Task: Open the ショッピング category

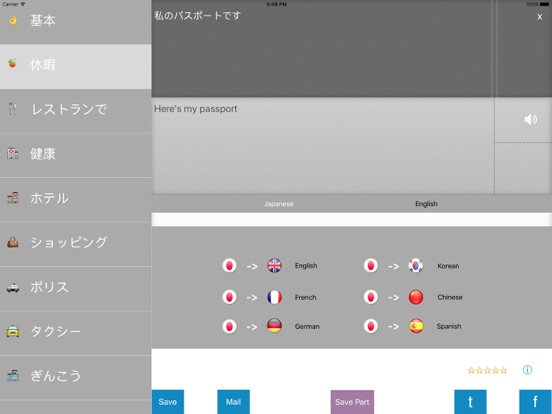Action: click(x=76, y=244)
